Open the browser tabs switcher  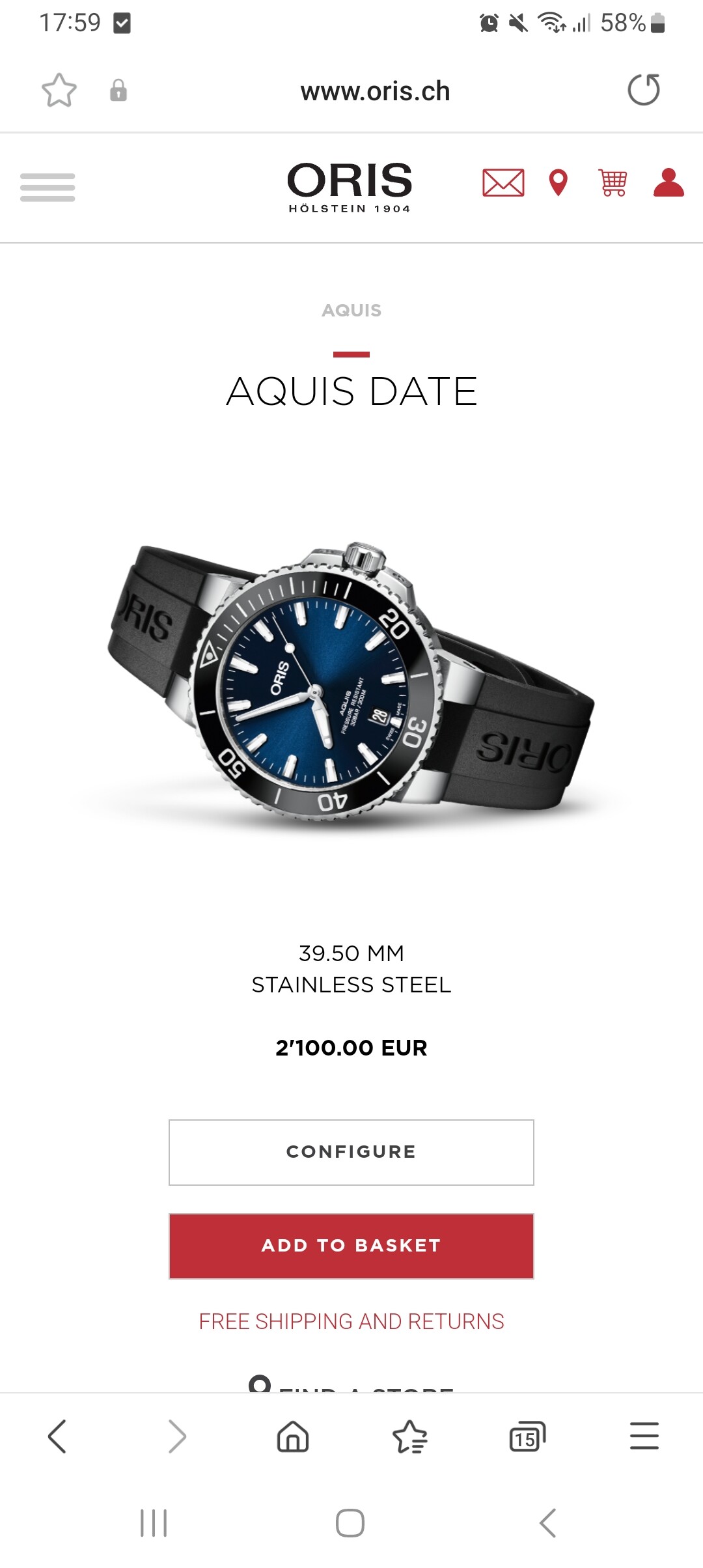(x=527, y=1436)
